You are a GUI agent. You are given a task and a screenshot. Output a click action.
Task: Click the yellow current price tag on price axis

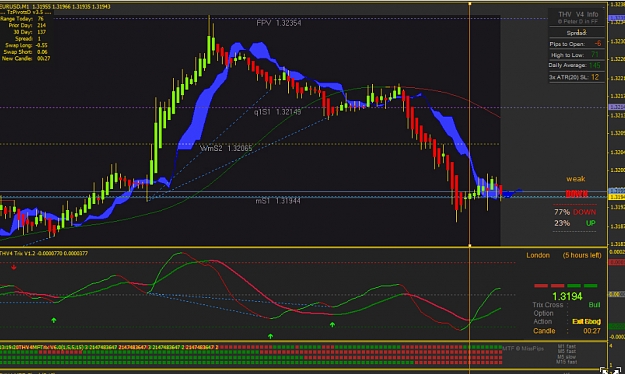click(617, 197)
